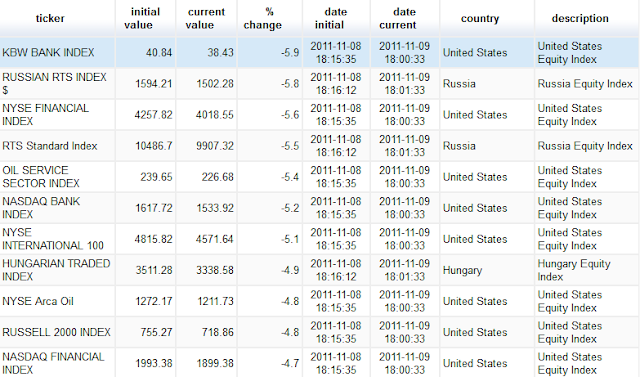This screenshot has height=377, width=640.
Task: Click Russia country in RTS Standard Index row
Action: tap(459, 146)
